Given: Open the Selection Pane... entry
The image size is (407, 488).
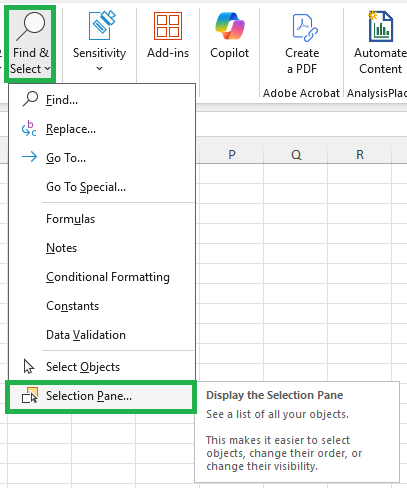Looking at the screenshot, I should click(101, 396).
